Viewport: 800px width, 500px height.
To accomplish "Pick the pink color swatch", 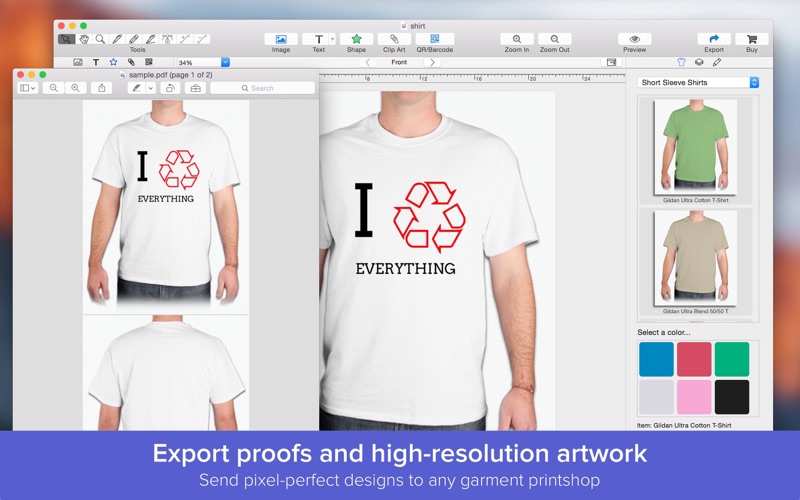I will [x=694, y=396].
